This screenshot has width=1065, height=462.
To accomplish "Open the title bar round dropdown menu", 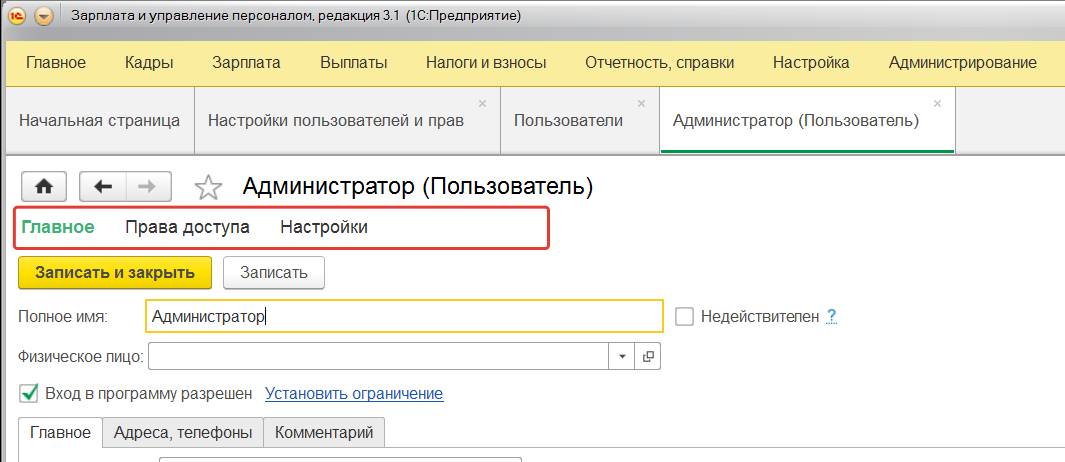I will [x=44, y=17].
